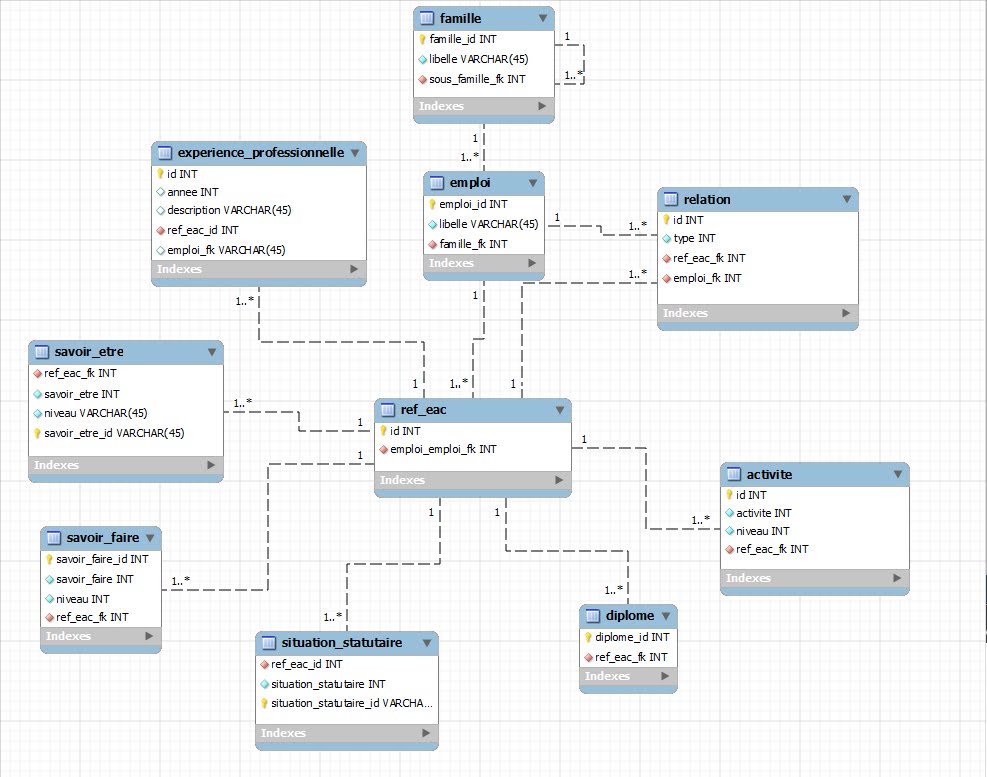
Task: Expand Indexes in the diplome table
Action: click(665, 676)
